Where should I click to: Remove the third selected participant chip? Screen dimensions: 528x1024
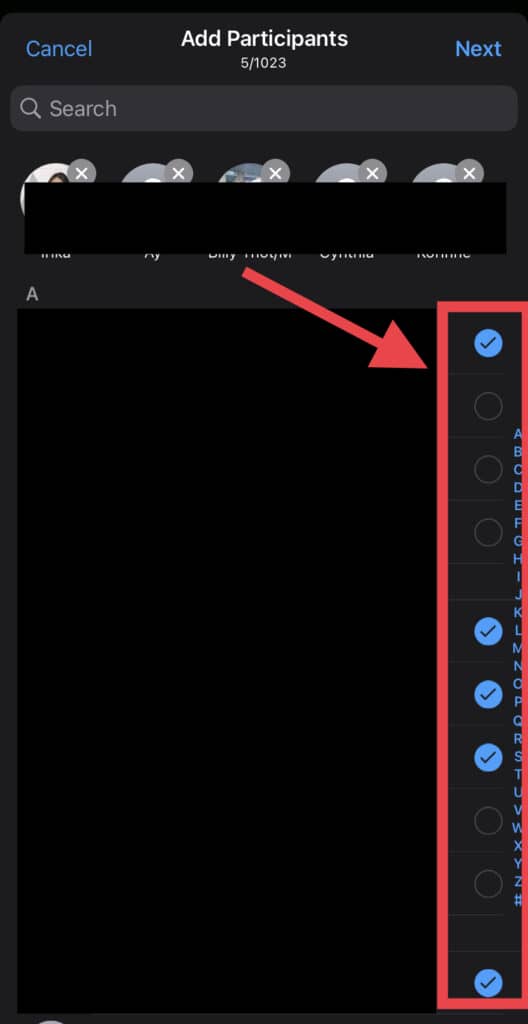click(276, 174)
